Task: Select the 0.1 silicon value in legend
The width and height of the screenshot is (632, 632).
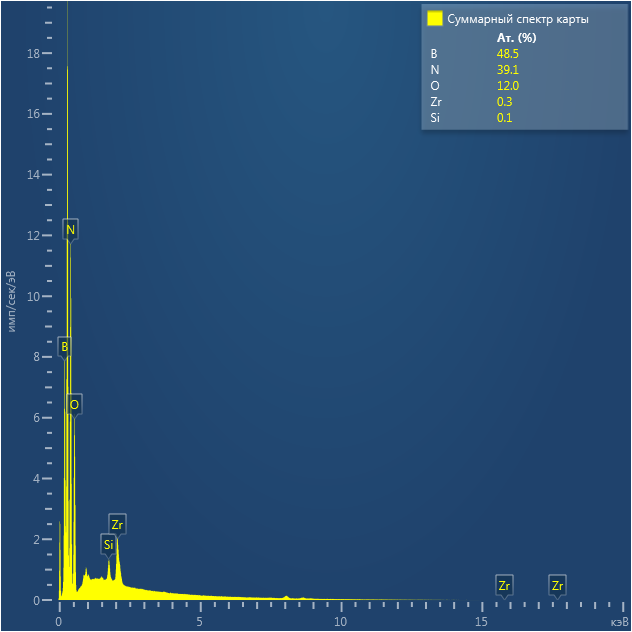Action: coord(504,118)
